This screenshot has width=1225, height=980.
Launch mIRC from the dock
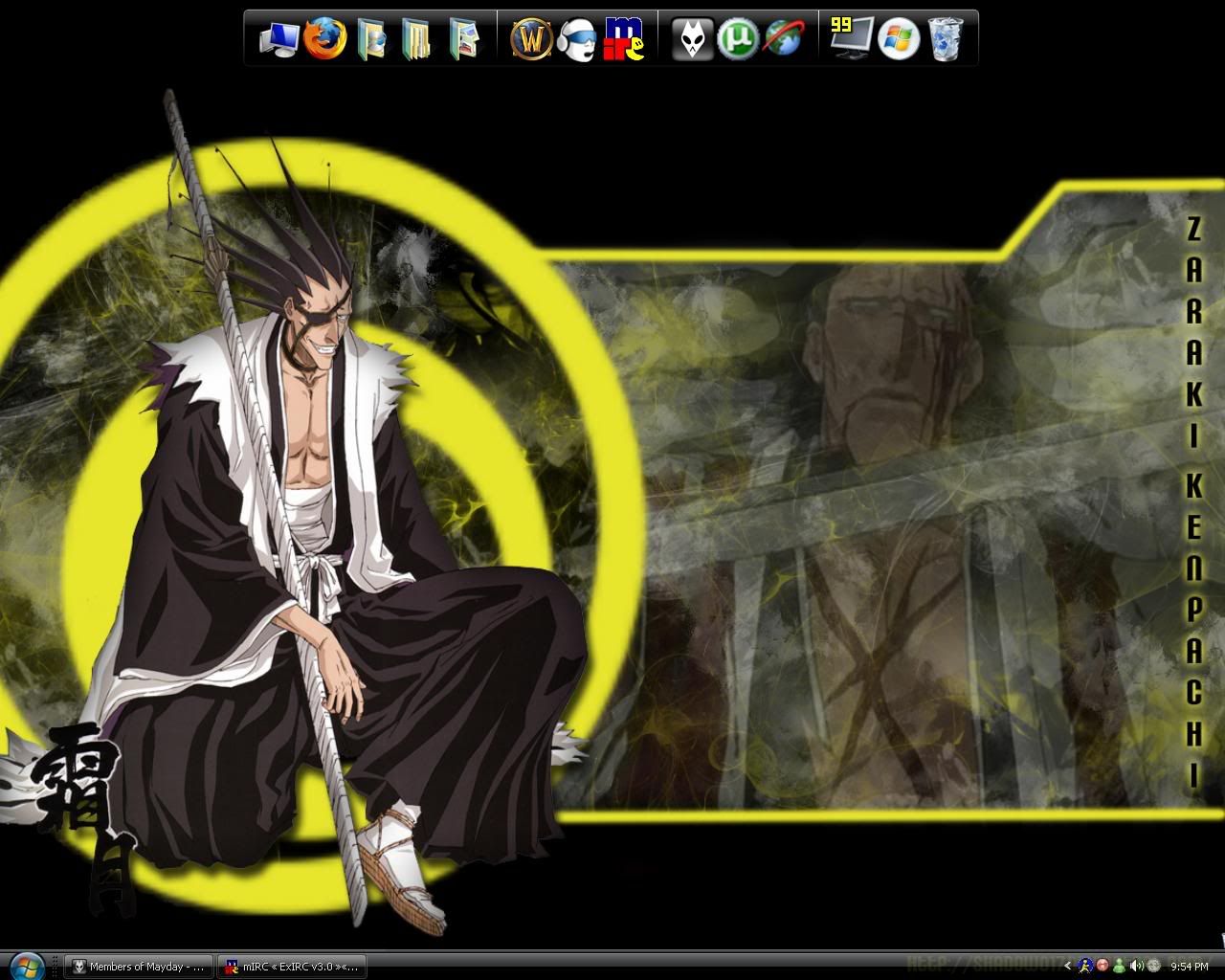pos(624,40)
